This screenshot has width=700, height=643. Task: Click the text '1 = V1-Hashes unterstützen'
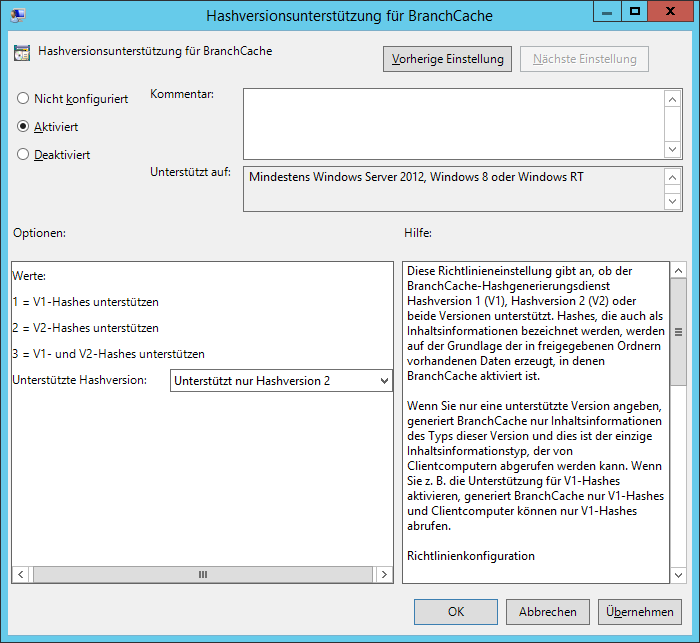point(85,302)
